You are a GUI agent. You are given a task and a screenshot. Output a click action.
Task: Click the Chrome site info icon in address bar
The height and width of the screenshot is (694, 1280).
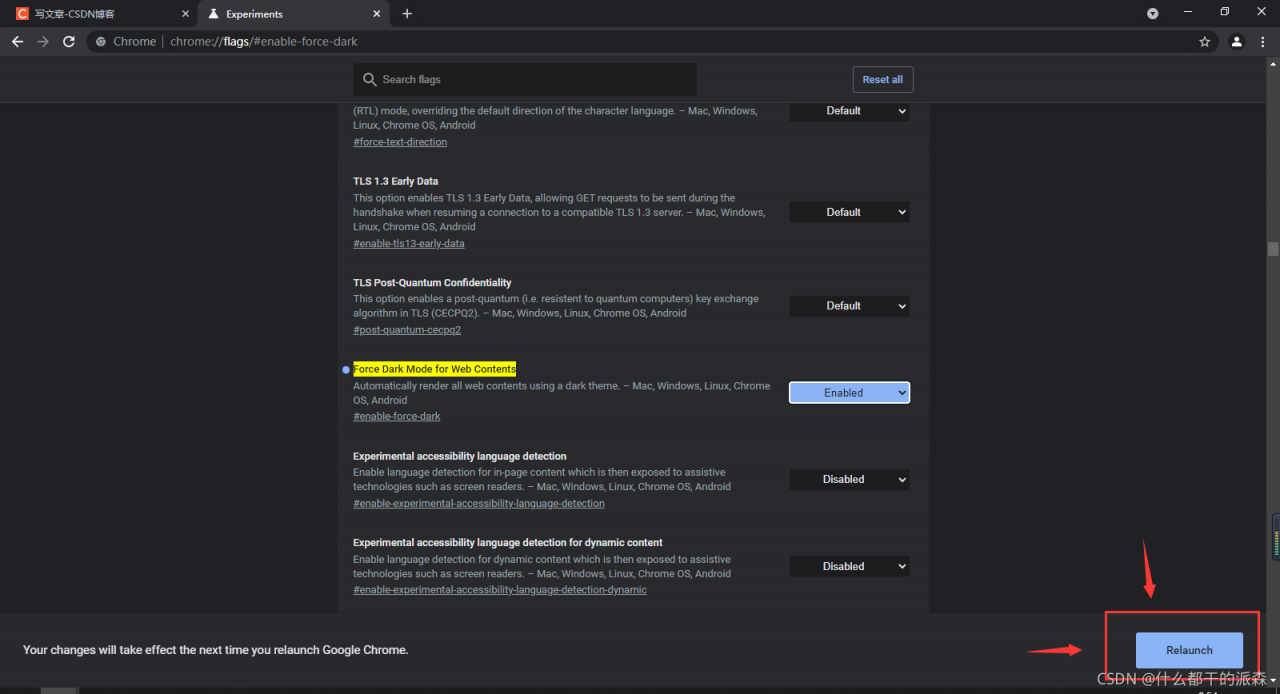pyautogui.click(x=101, y=42)
